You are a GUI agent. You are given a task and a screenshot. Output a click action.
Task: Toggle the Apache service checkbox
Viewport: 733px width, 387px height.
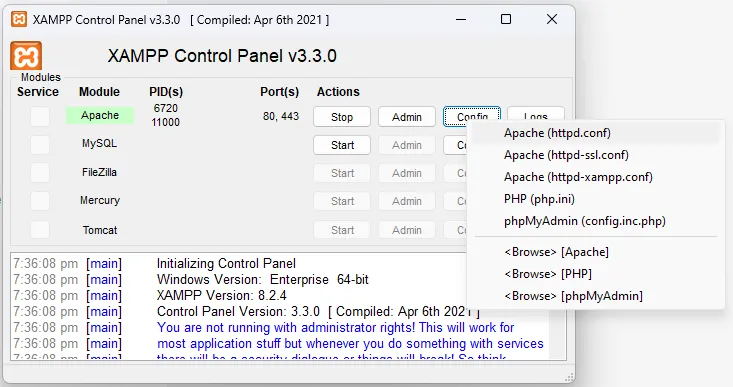40,116
